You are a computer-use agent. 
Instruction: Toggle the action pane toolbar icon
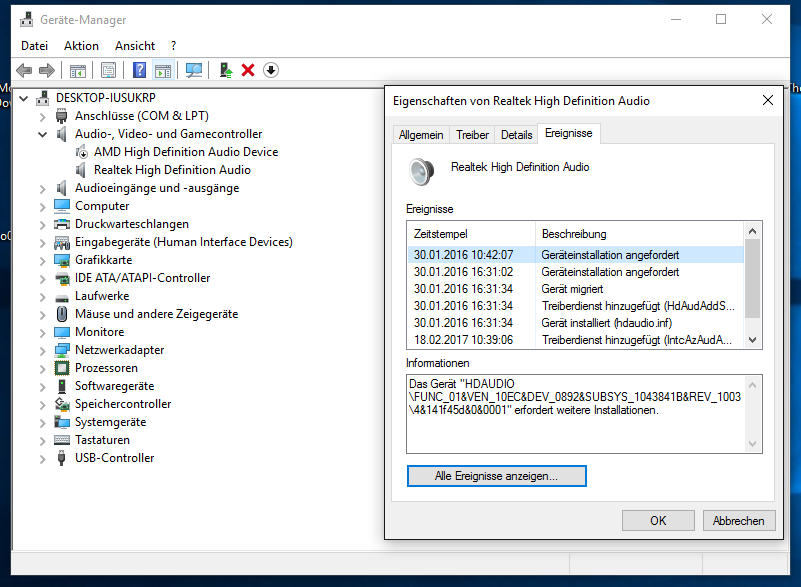pos(163,71)
